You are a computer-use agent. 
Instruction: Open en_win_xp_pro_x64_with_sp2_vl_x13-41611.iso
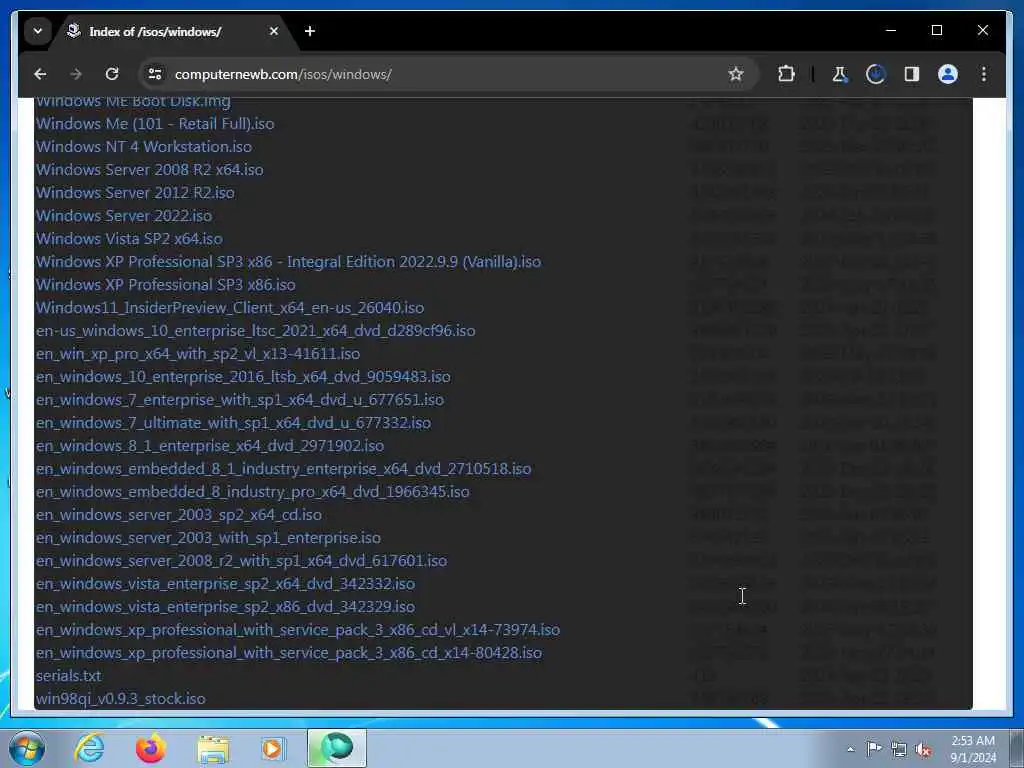198,353
